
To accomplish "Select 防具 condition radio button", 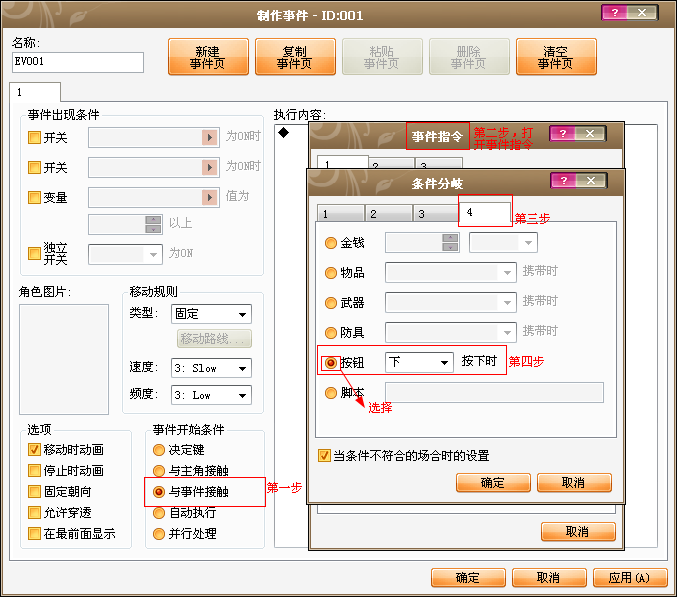I will click(331, 333).
